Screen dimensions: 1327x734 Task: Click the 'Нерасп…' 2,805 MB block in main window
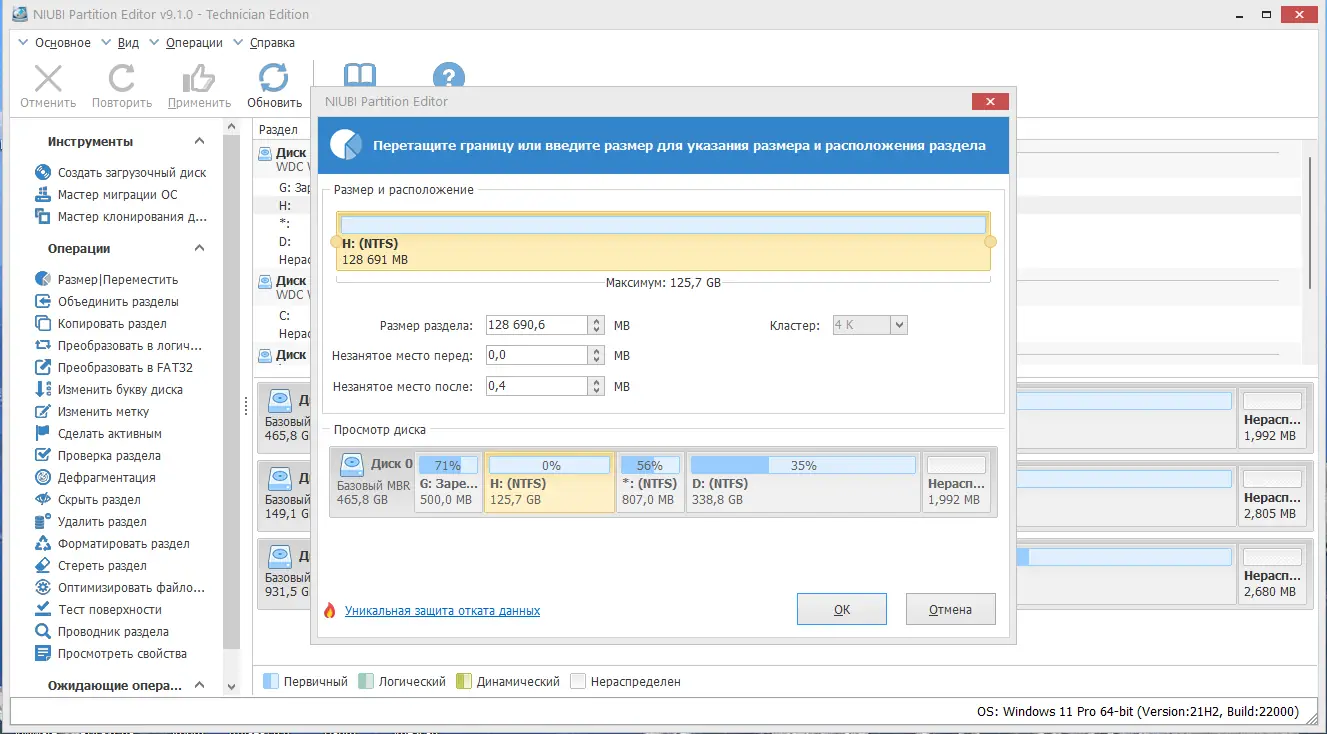tap(1272, 498)
